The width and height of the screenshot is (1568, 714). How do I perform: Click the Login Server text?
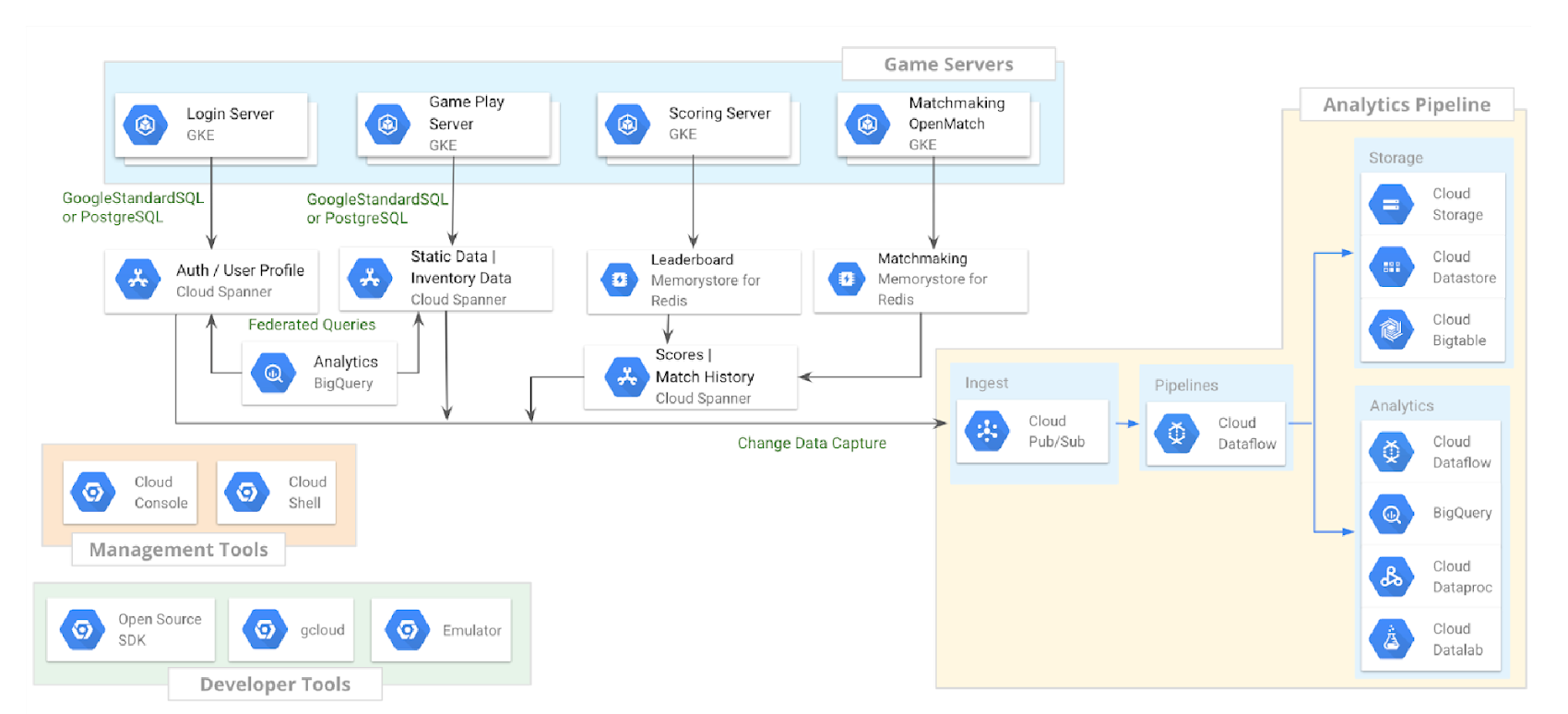pyautogui.click(x=230, y=113)
